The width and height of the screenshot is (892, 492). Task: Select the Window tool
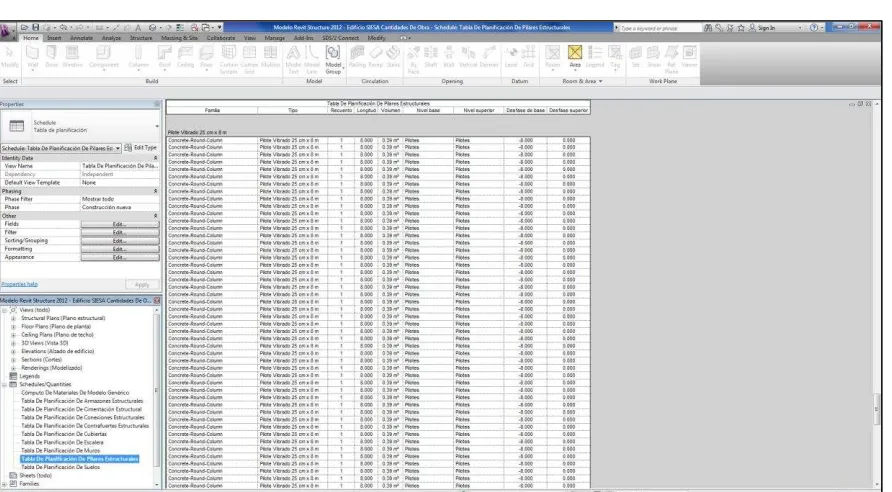(72, 57)
